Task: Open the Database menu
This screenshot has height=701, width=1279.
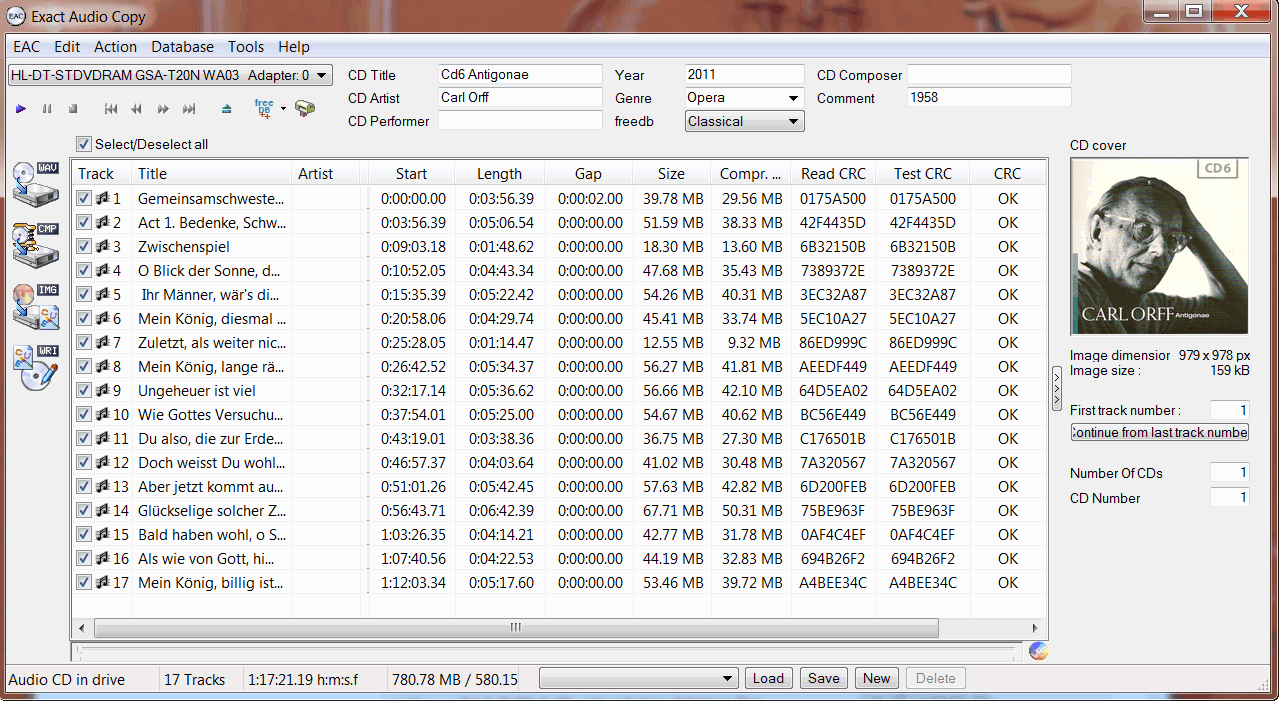Action: (182, 47)
